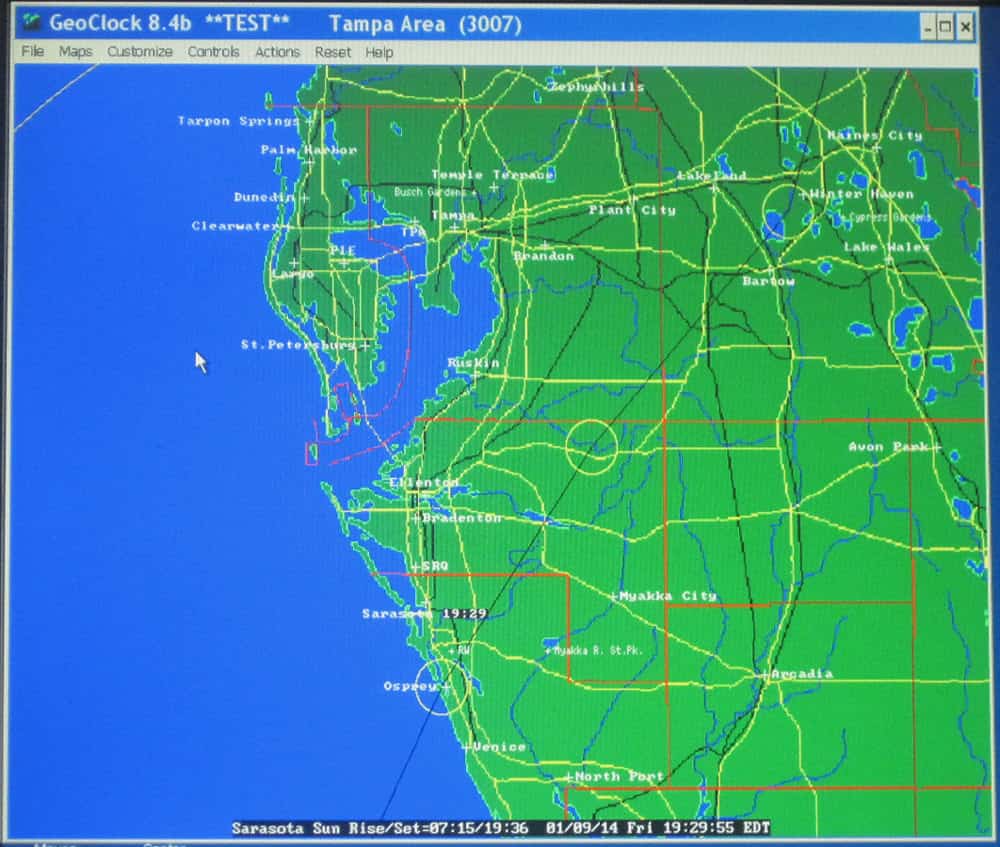Click the Sarasota Sun Rise/Set status text
Screen dimensions: 1000x847
tap(379, 829)
